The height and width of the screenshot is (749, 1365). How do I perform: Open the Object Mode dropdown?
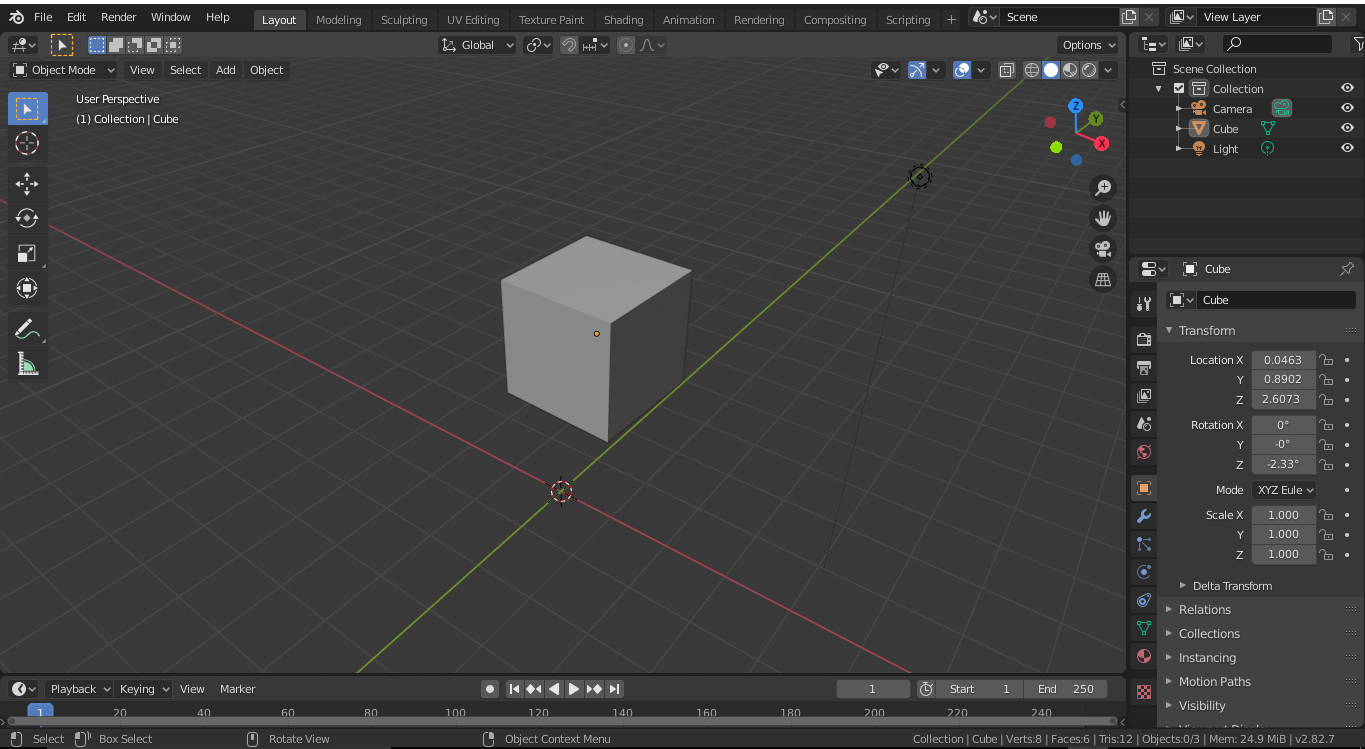tap(64, 70)
